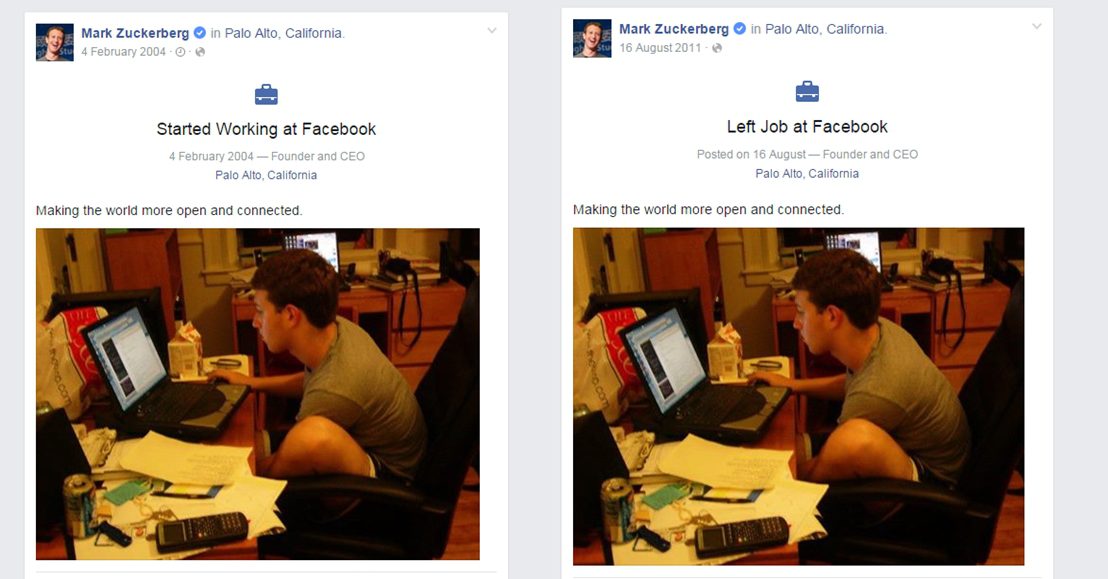Click the clock icon next to 4 February 2004
This screenshot has height=579, width=1108.
pyautogui.click(x=180, y=52)
